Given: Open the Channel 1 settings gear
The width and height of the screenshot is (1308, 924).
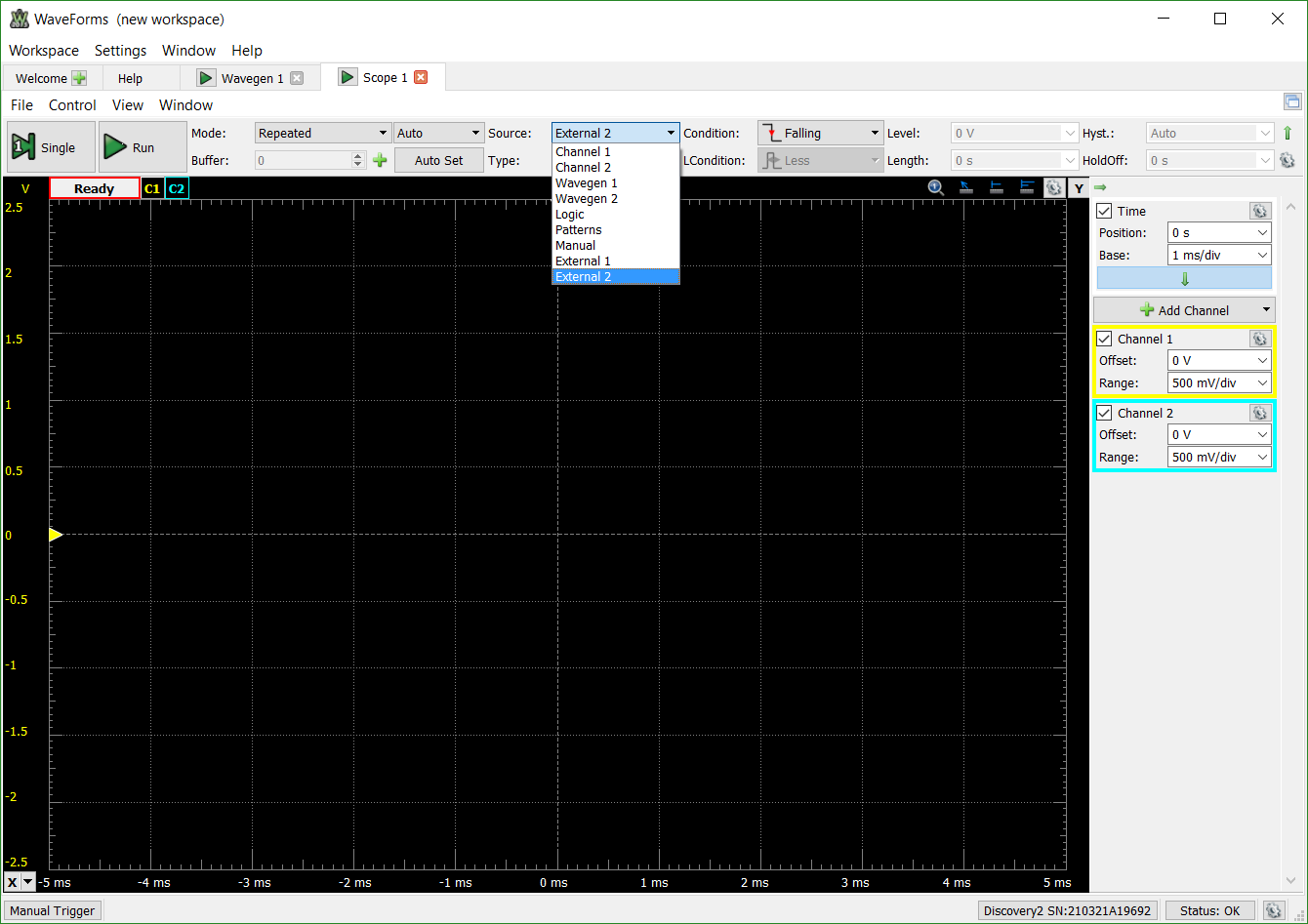Looking at the screenshot, I should point(1259,339).
